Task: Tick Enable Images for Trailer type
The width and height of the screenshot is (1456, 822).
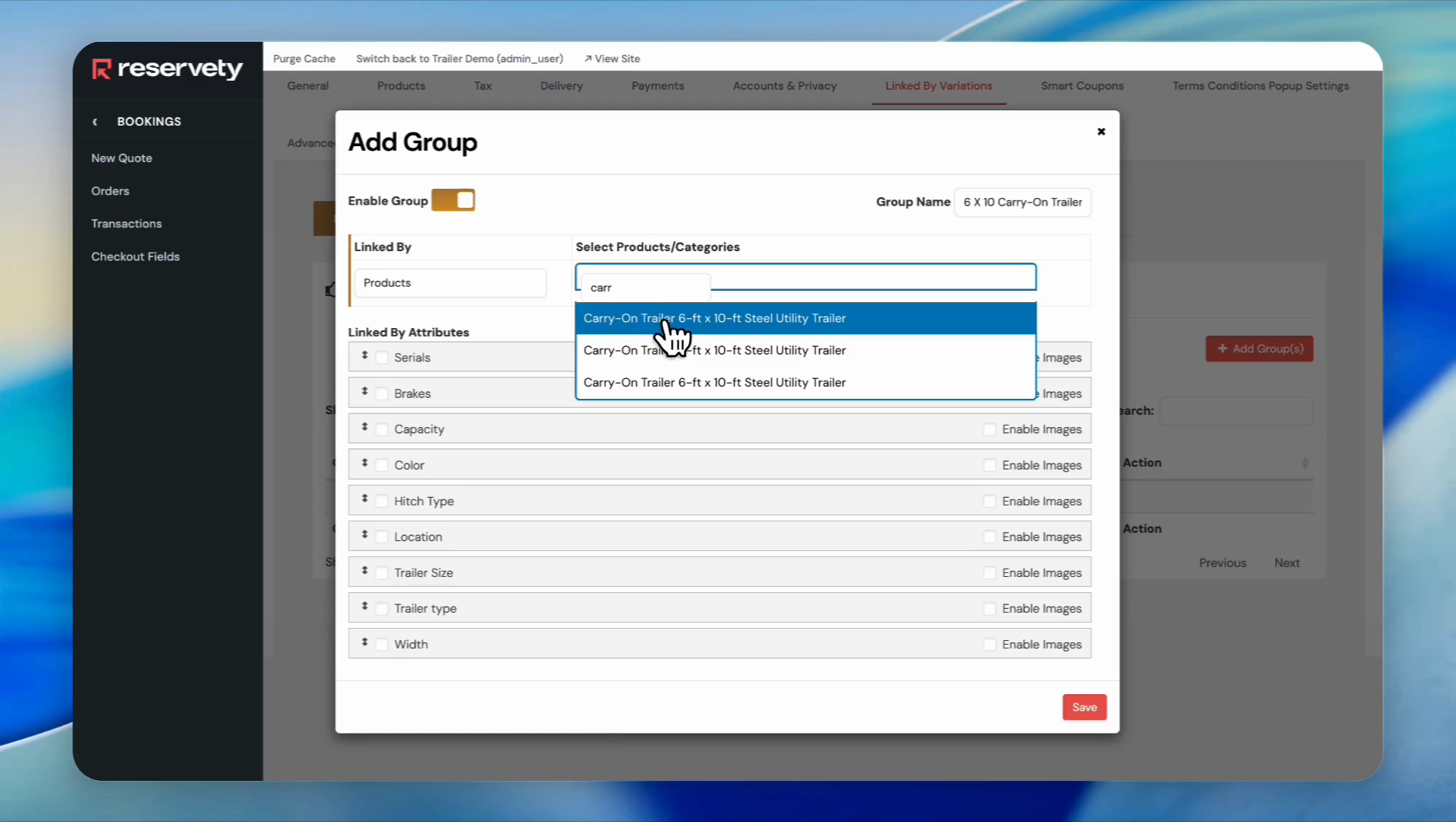Action: coord(990,608)
